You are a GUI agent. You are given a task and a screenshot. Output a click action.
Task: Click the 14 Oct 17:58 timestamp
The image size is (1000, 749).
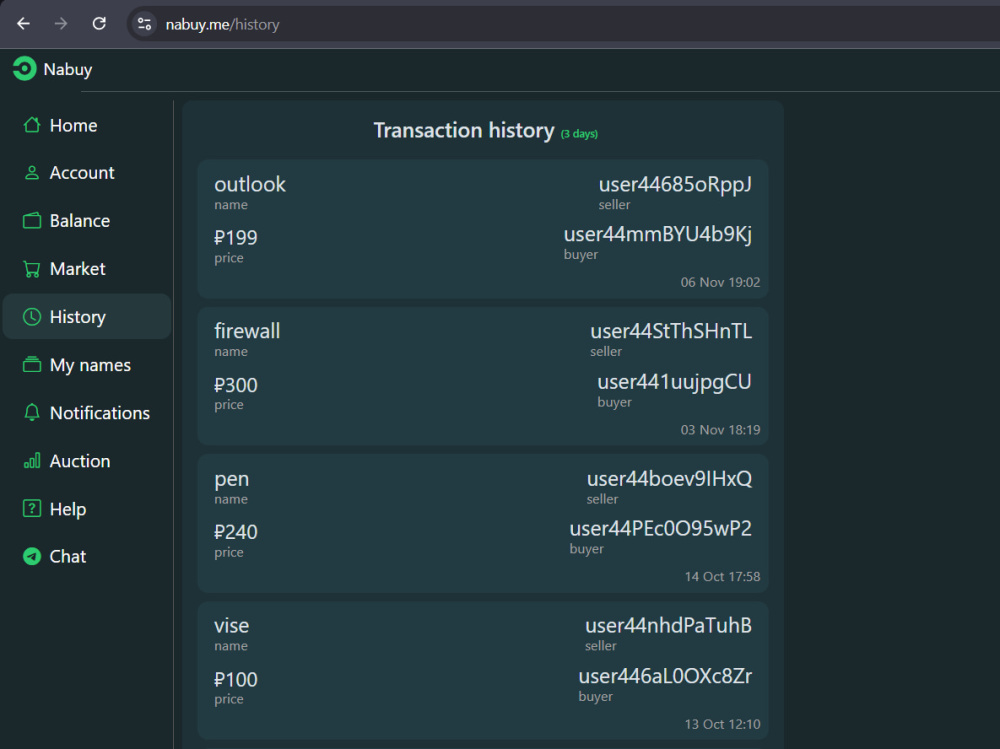click(x=723, y=577)
